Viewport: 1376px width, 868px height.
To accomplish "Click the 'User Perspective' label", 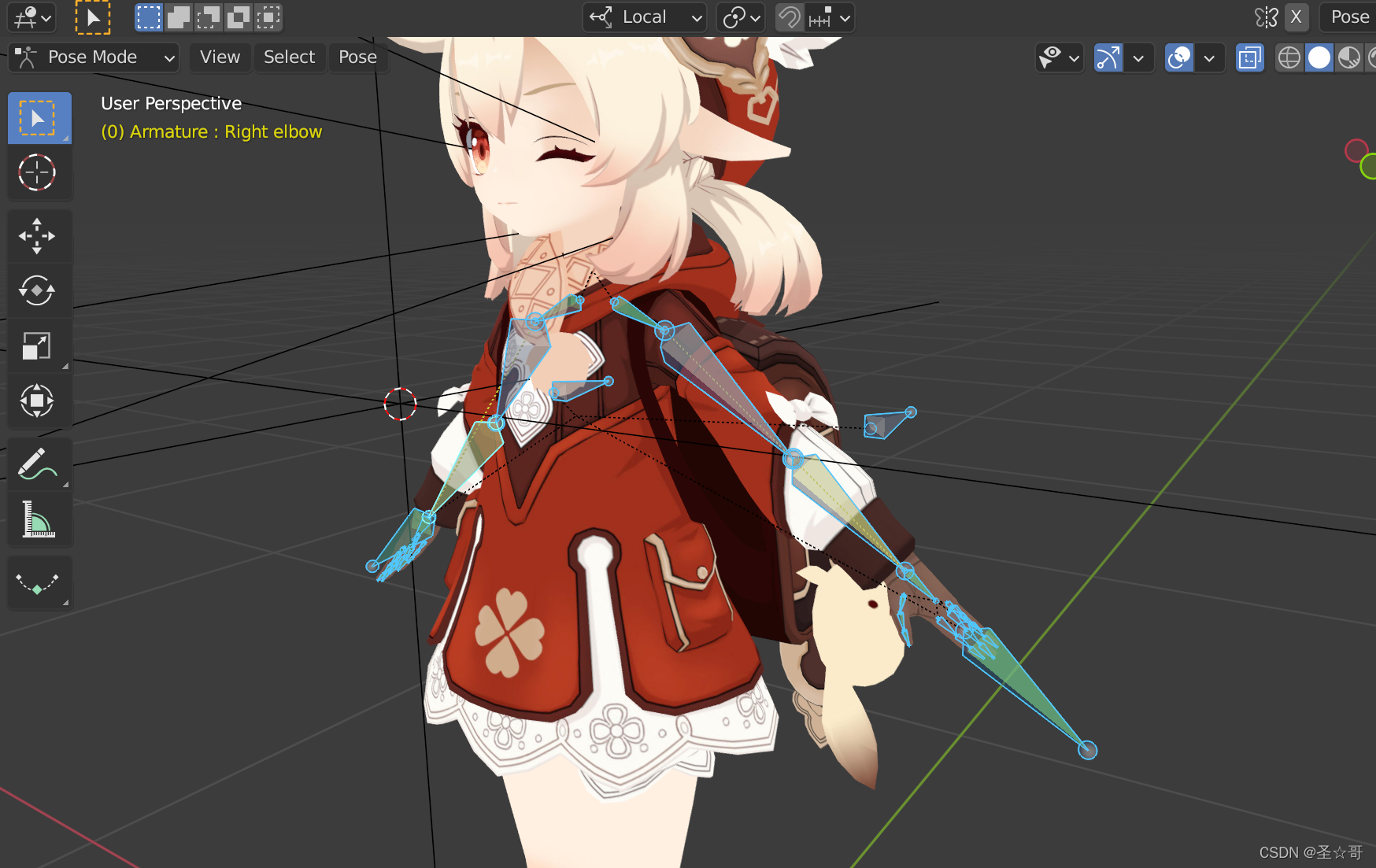I will [x=171, y=103].
